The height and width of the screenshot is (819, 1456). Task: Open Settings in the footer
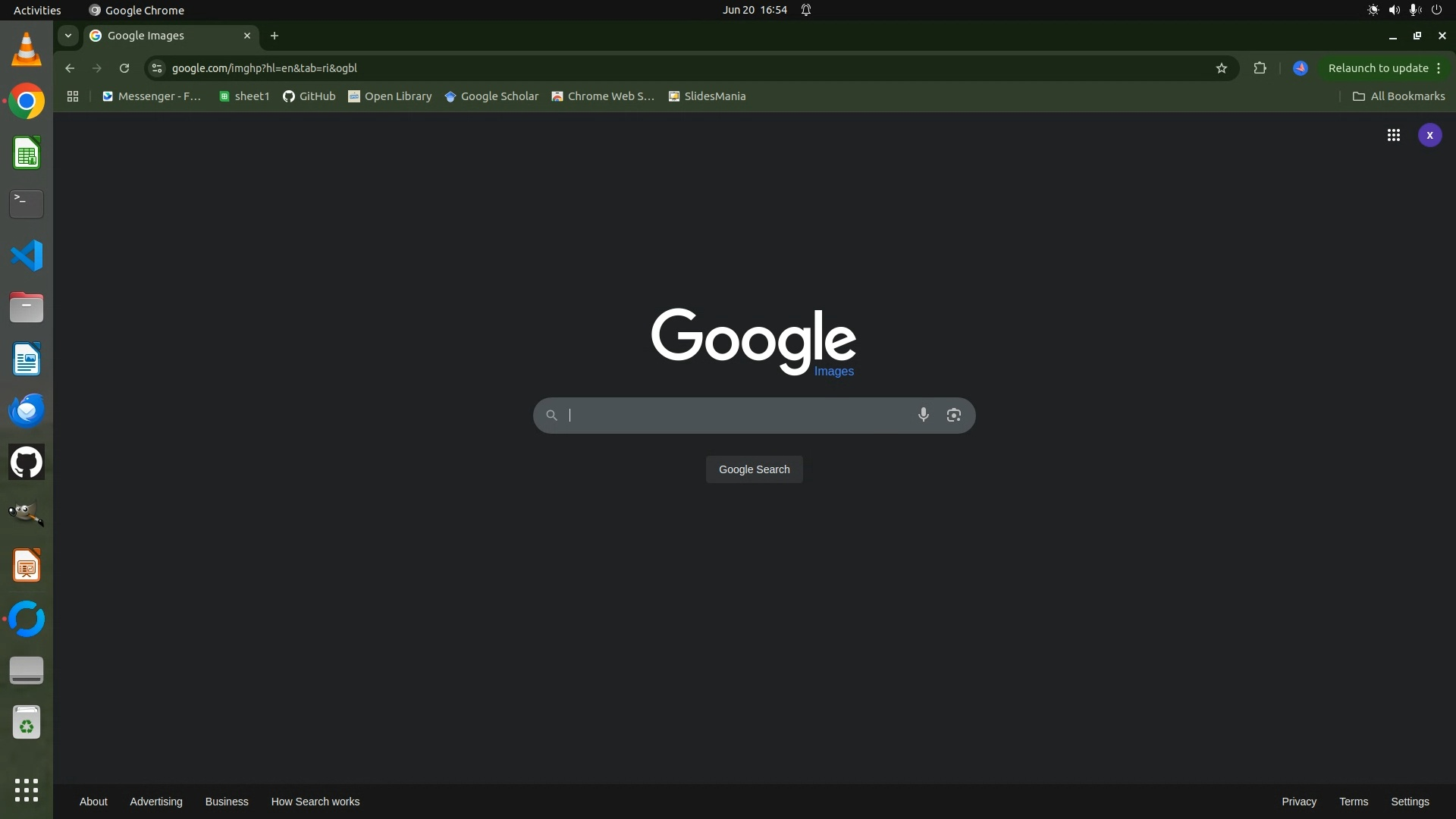pyautogui.click(x=1409, y=802)
